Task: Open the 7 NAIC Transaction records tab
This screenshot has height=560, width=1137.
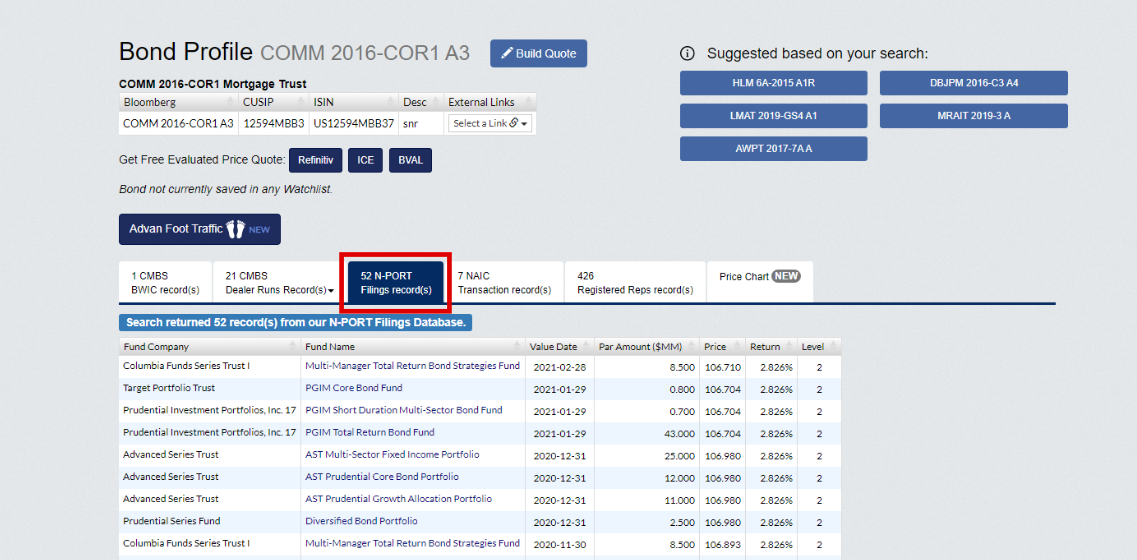Action: (x=504, y=283)
